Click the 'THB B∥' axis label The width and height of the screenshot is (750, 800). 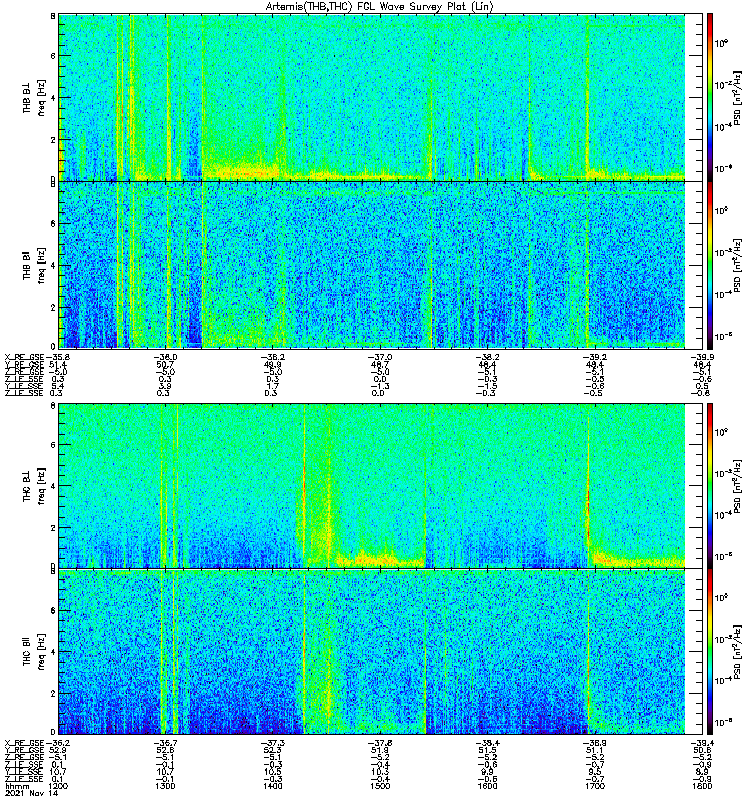point(27,265)
